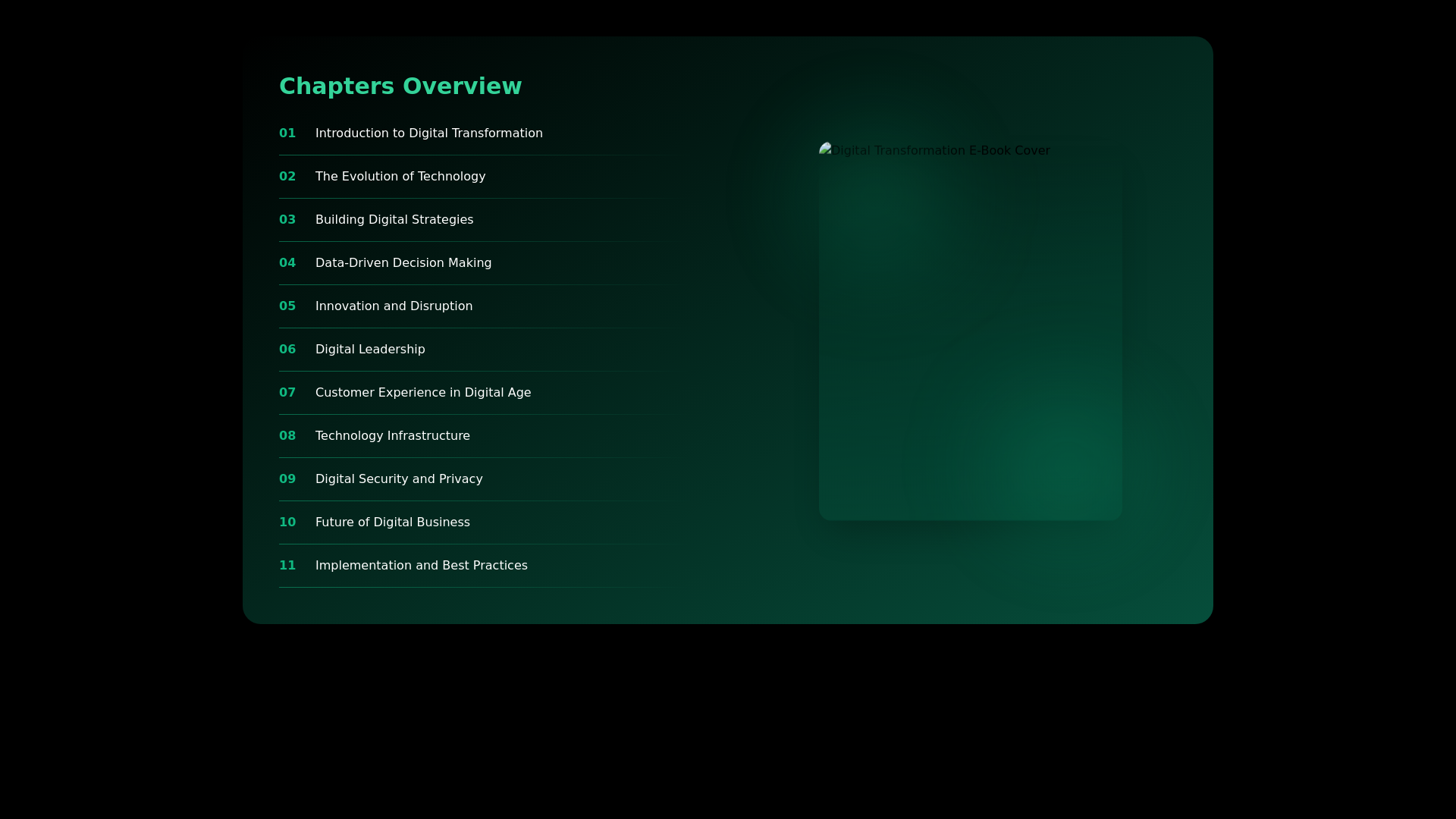Click chapter number 11
This screenshot has width=1456, height=819.
287,565
